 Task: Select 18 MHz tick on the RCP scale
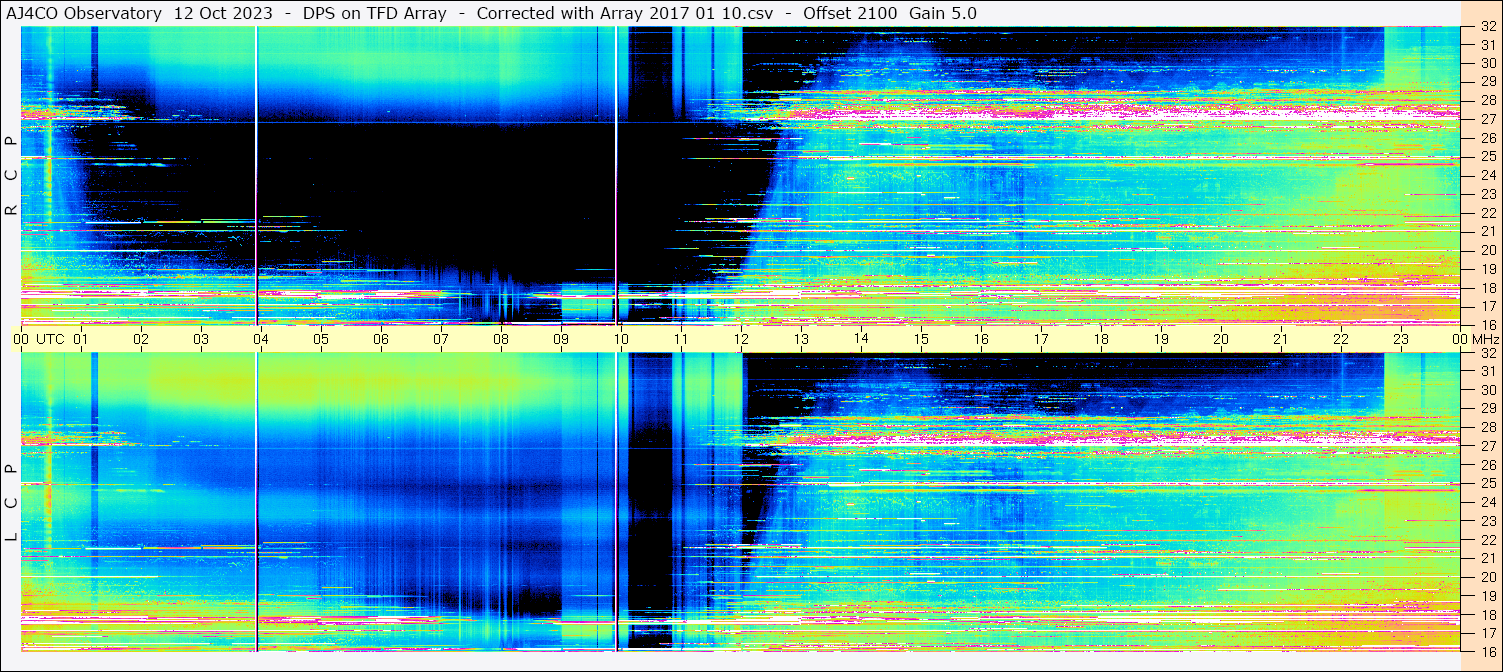[x=1487, y=287]
